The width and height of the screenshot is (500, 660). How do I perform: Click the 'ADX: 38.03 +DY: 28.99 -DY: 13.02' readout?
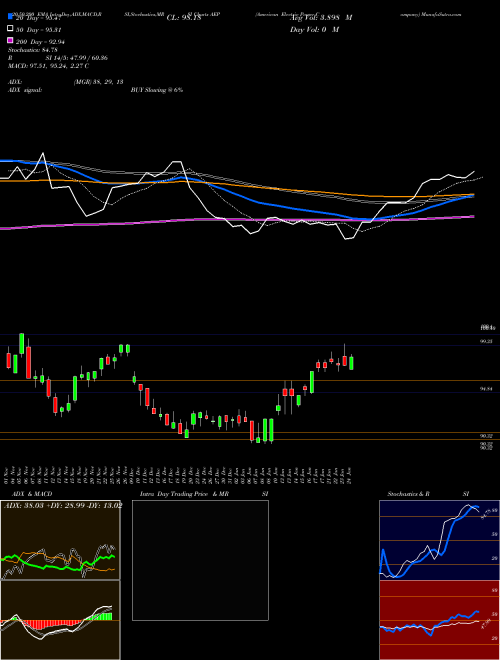point(63,505)
